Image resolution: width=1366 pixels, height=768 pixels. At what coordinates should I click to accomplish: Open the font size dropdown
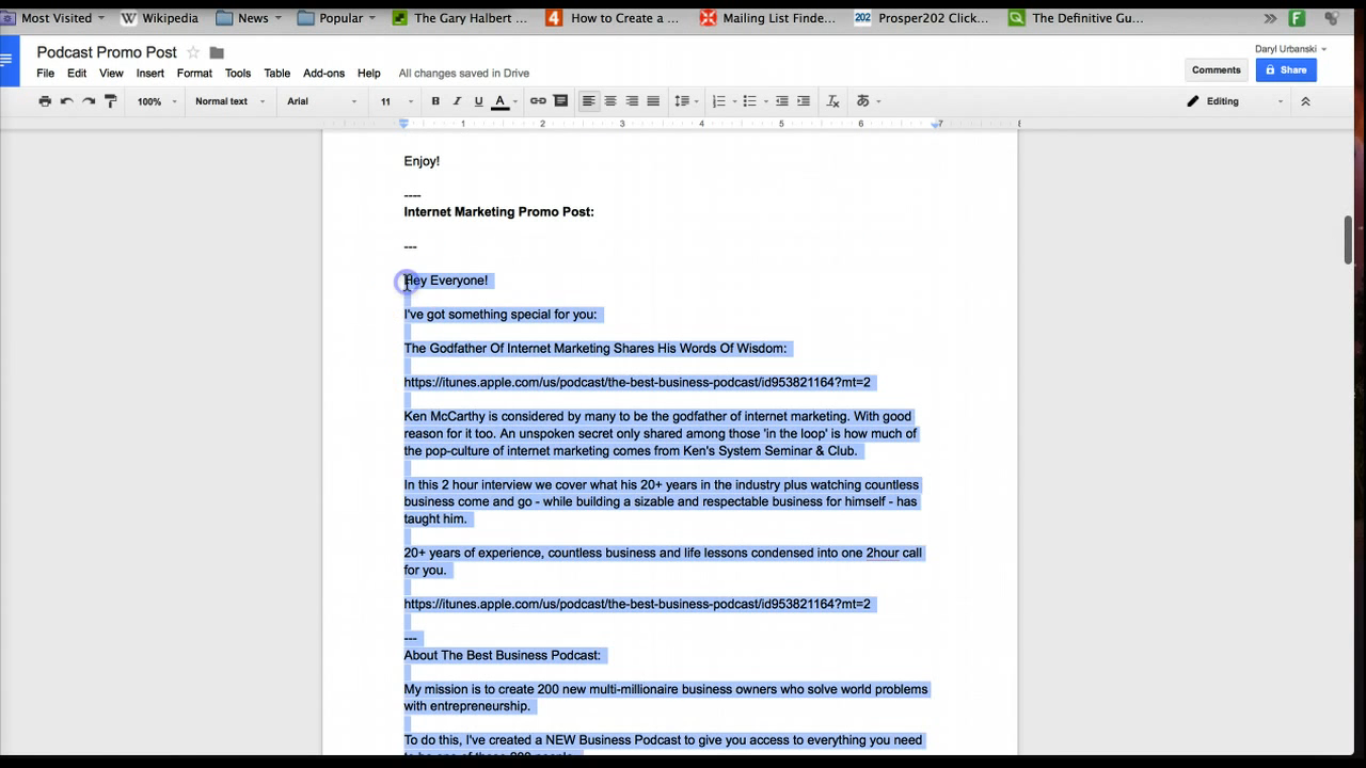pos(396,101)
